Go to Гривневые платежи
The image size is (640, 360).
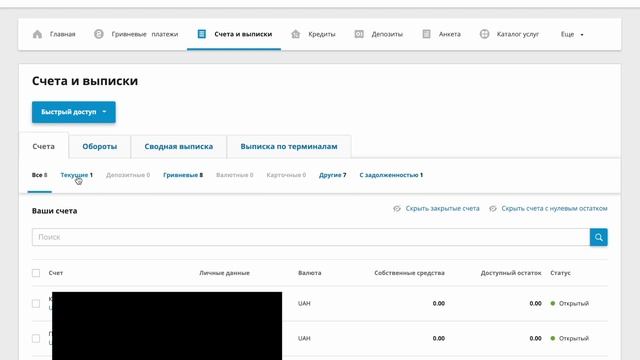pyautogui.click(x=144, y=34)
